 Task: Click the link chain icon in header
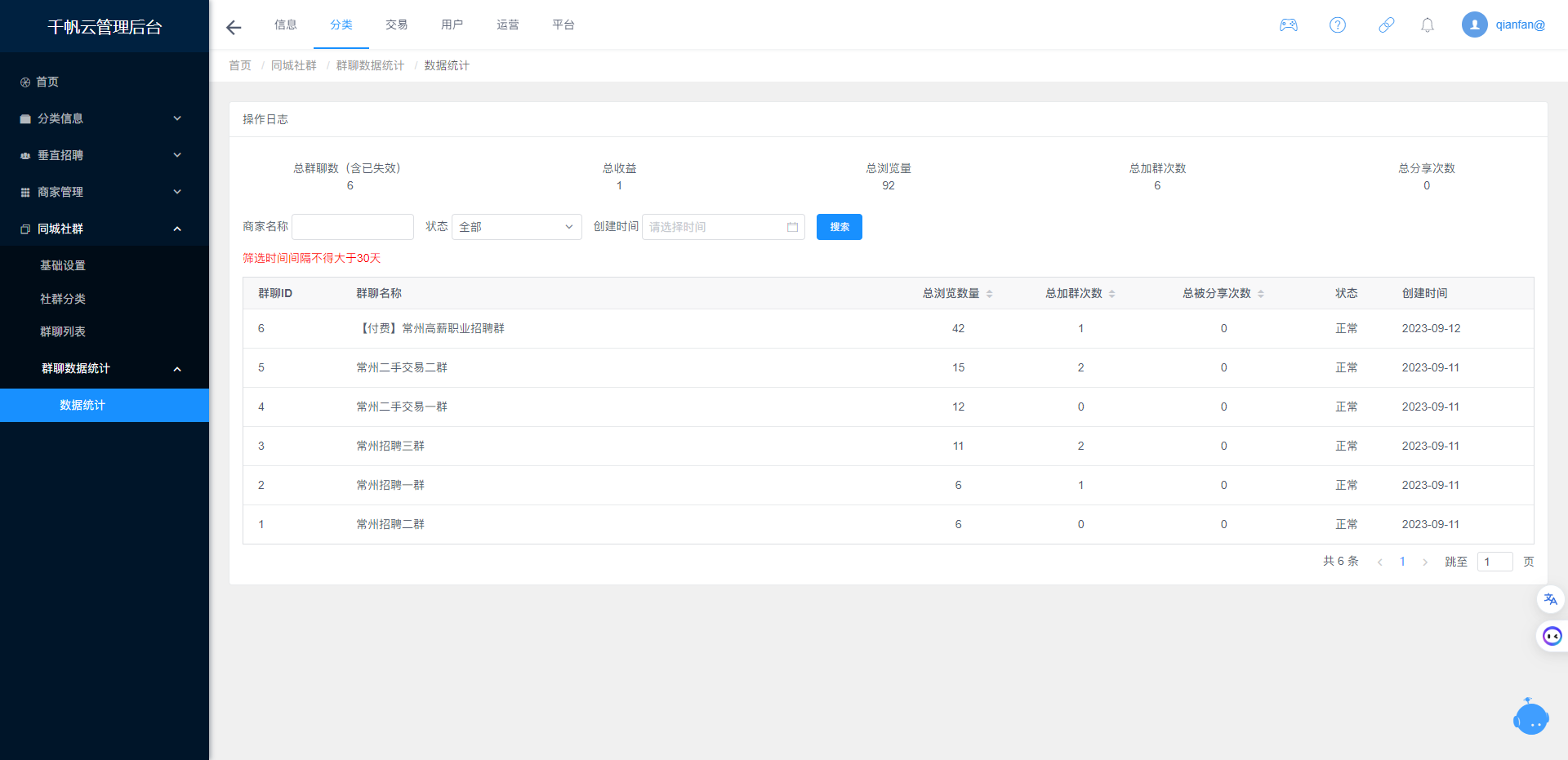click(x=1387, y=25)
